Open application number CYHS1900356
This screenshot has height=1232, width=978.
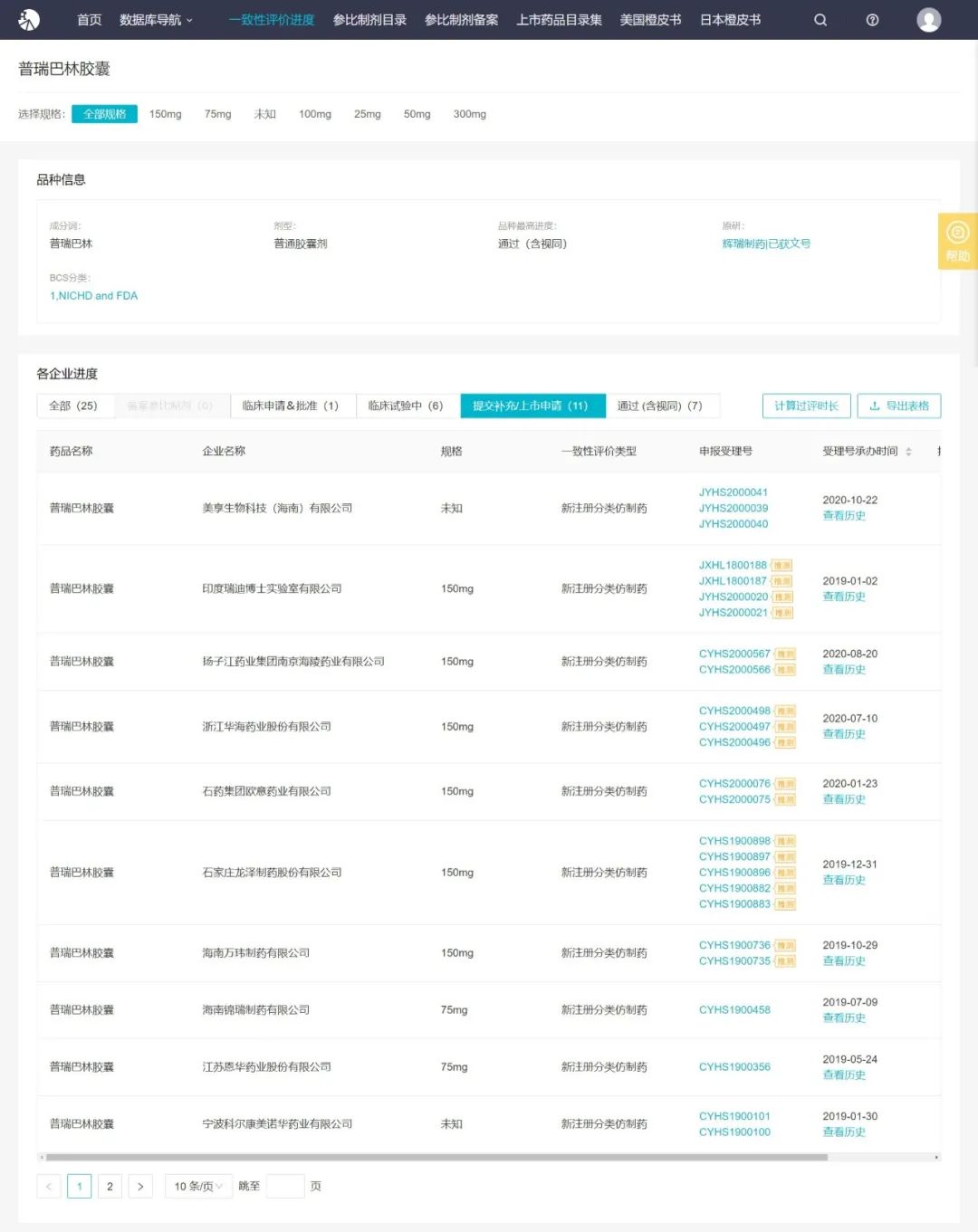(734, 1067)
